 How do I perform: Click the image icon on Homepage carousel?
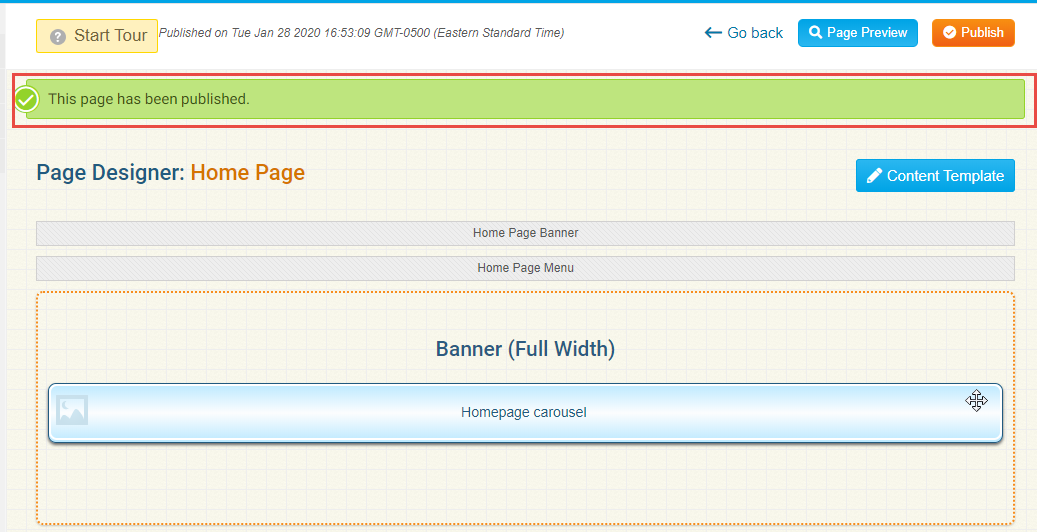click(72, 410)
